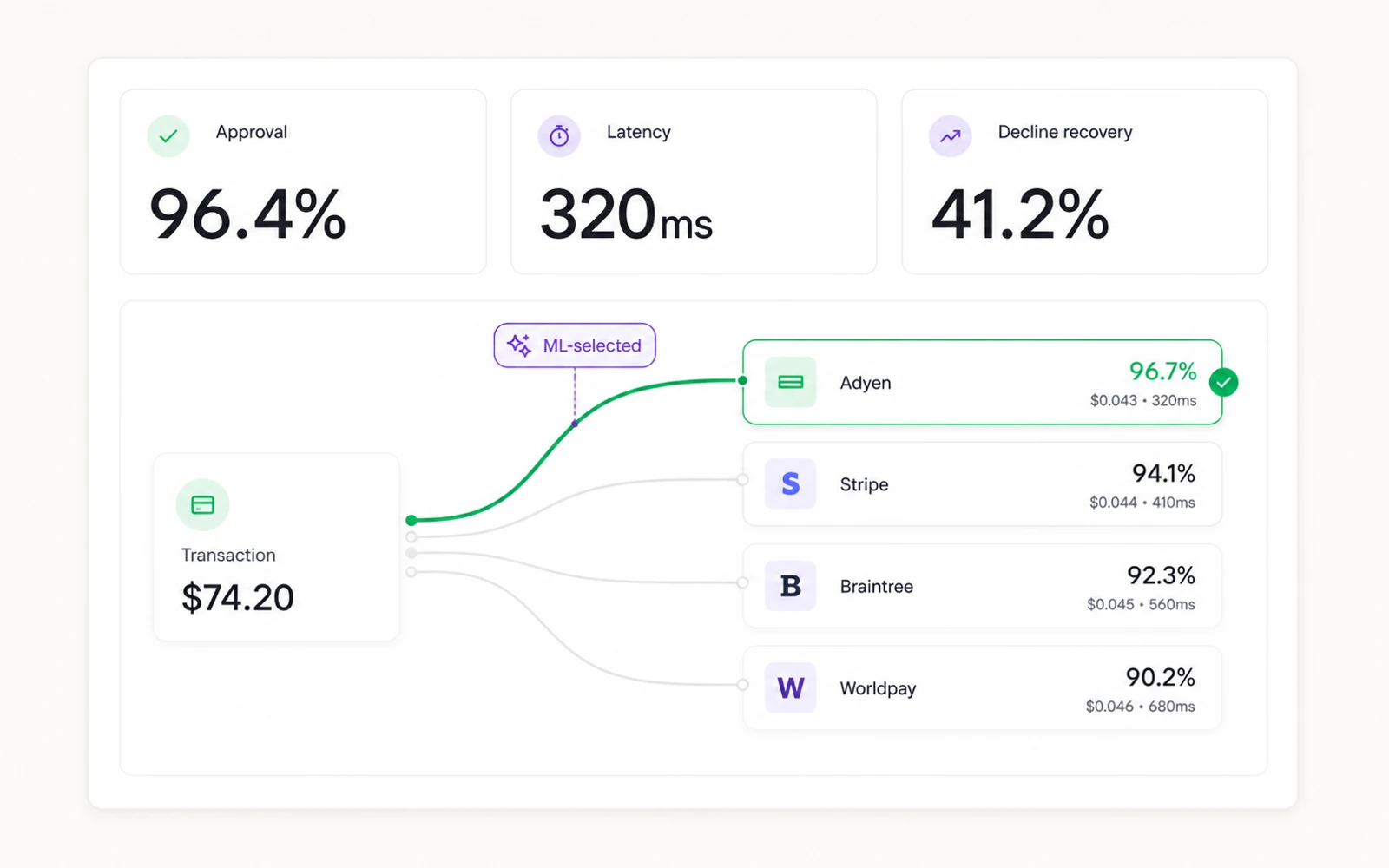Click the Braintree B logo icon
1389x868 pixels.
pyautogui.click(x=790, y=586)
